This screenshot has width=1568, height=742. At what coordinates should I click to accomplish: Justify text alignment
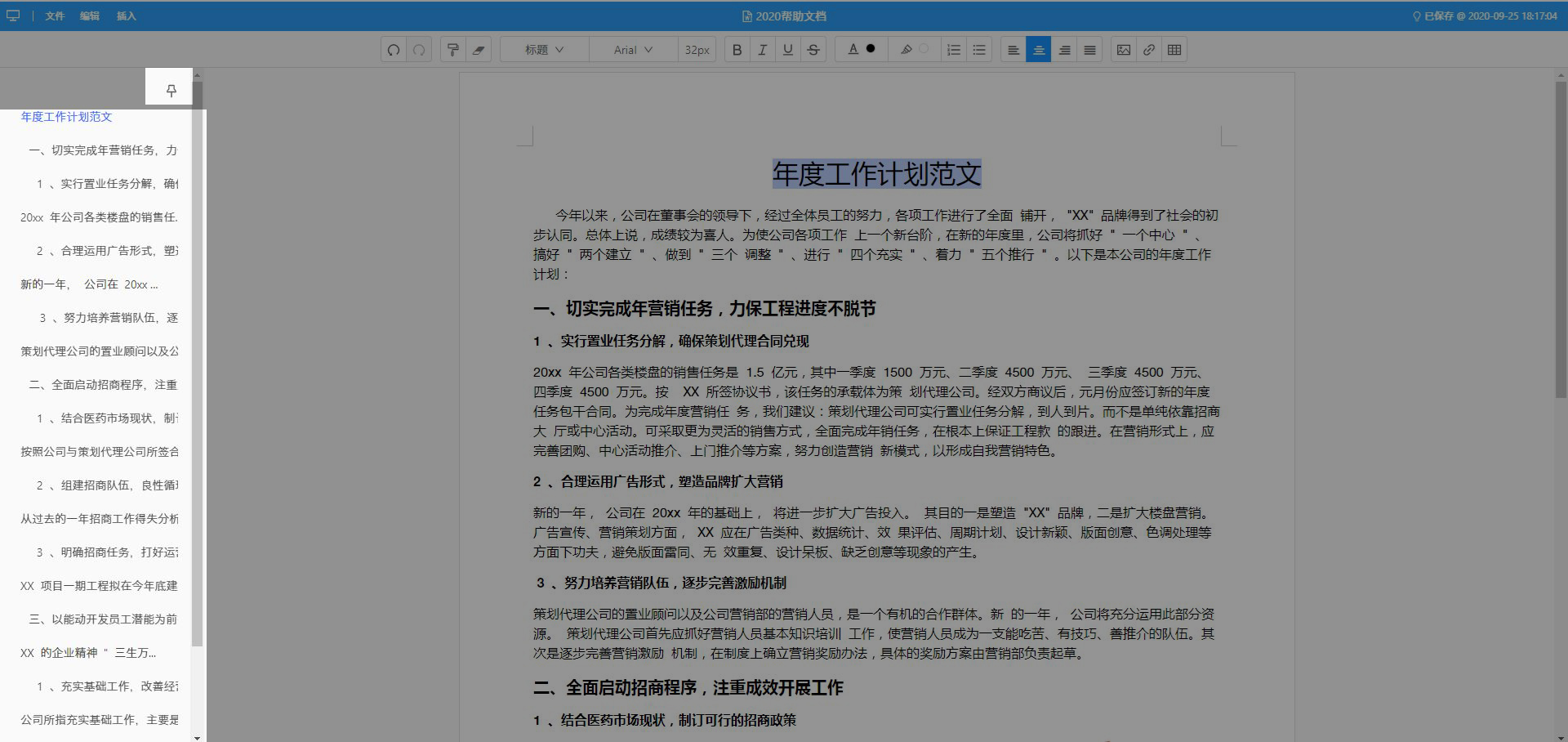pyautogui.click(x=1089, y=50)
